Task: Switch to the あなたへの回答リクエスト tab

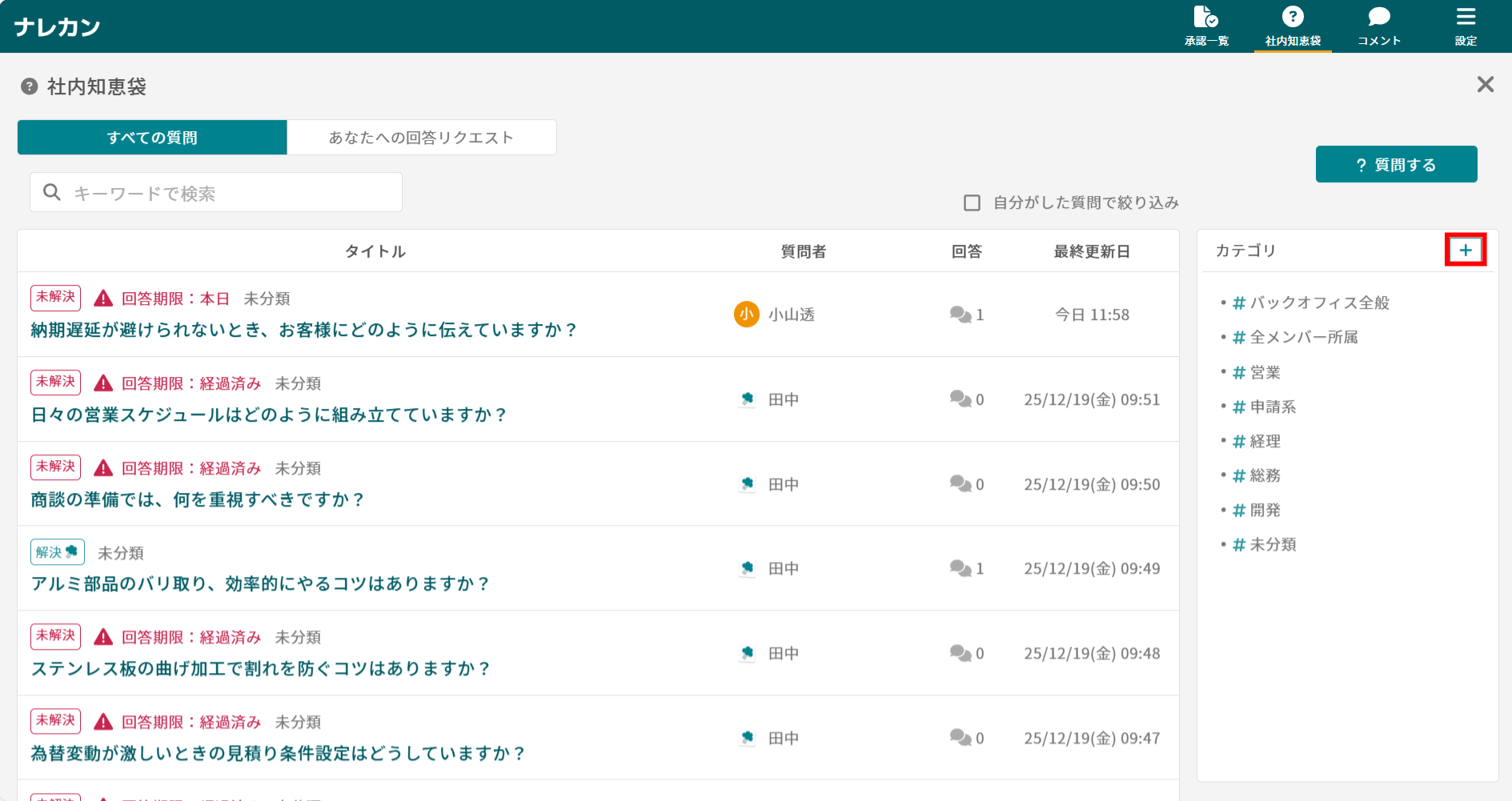Action: 421,137
